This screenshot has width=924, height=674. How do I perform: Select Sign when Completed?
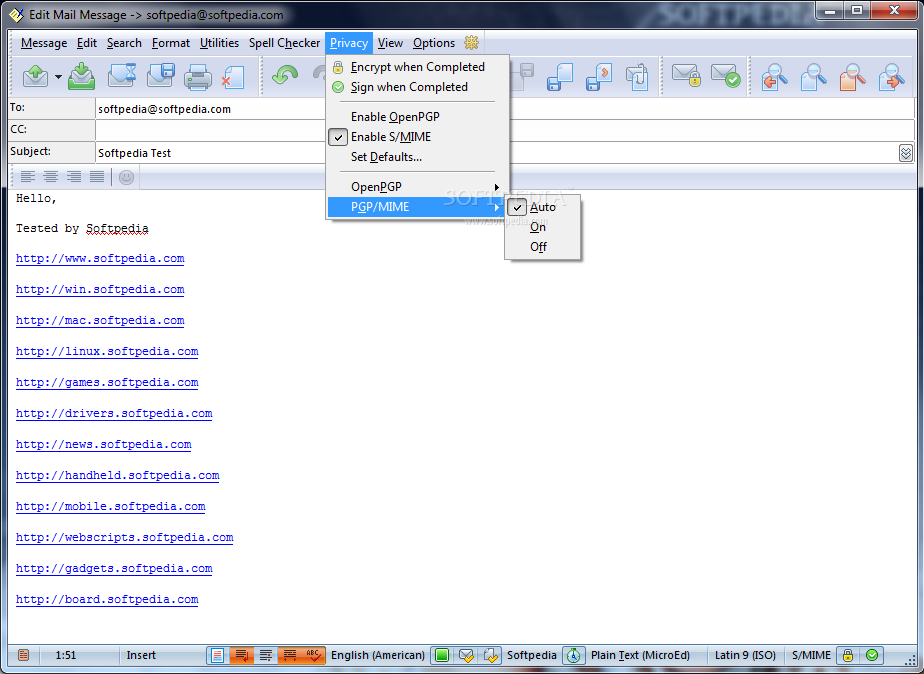pyautogui.click(x=417, y=87)
